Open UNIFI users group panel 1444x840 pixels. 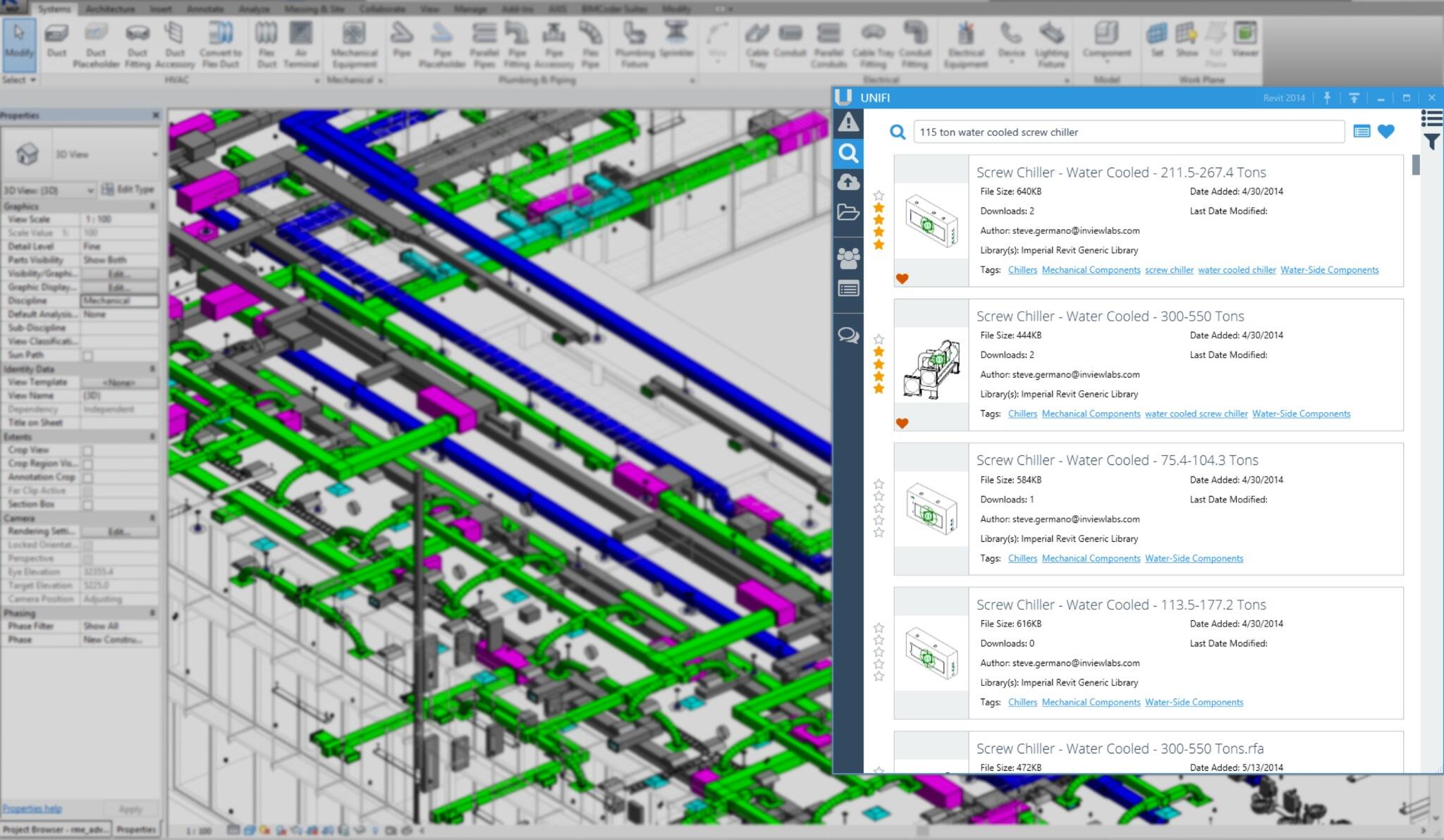848,258
